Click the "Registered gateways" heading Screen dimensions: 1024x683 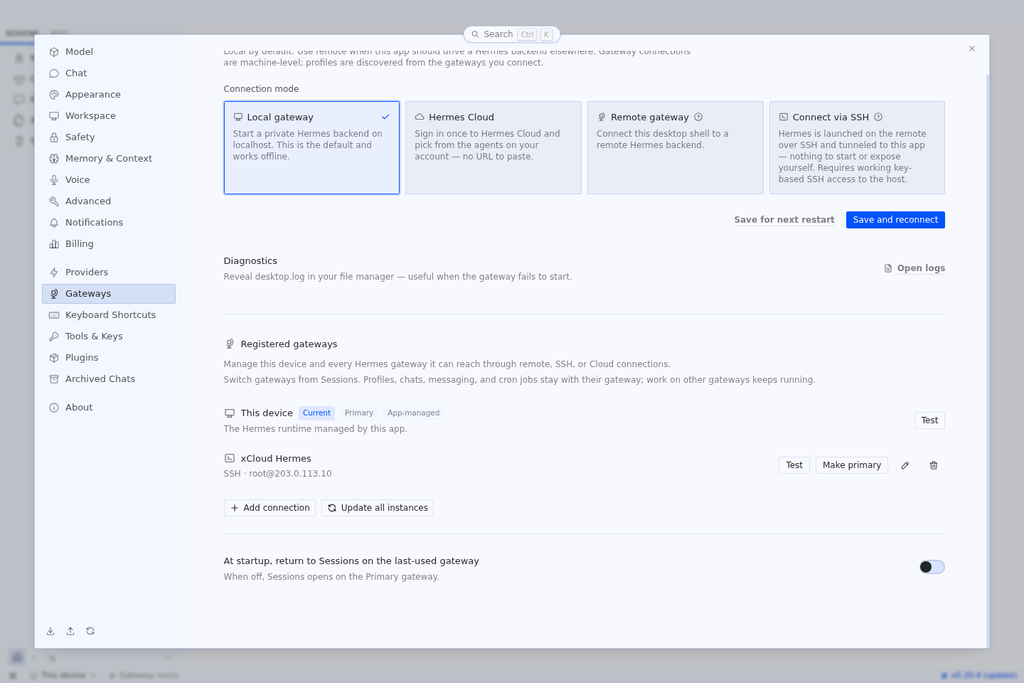tap(289, 344)
